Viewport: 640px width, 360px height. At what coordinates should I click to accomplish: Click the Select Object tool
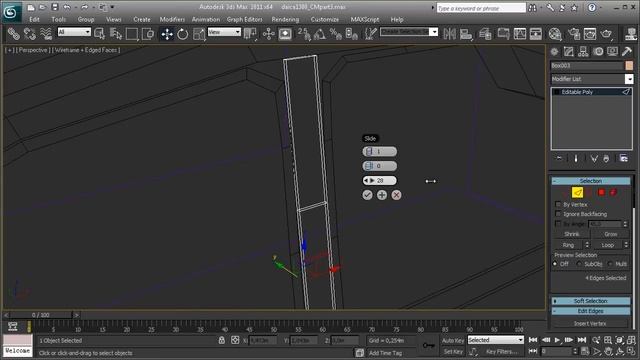pos(99,34)
